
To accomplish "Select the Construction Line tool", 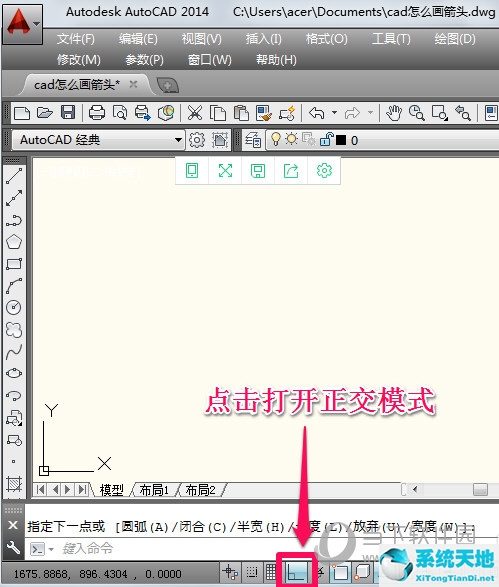I will coord(14,198).
